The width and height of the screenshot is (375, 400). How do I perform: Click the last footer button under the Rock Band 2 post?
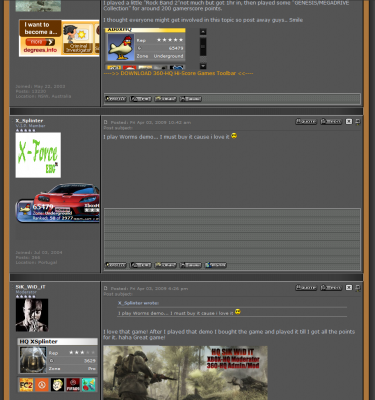coord(191,99)
